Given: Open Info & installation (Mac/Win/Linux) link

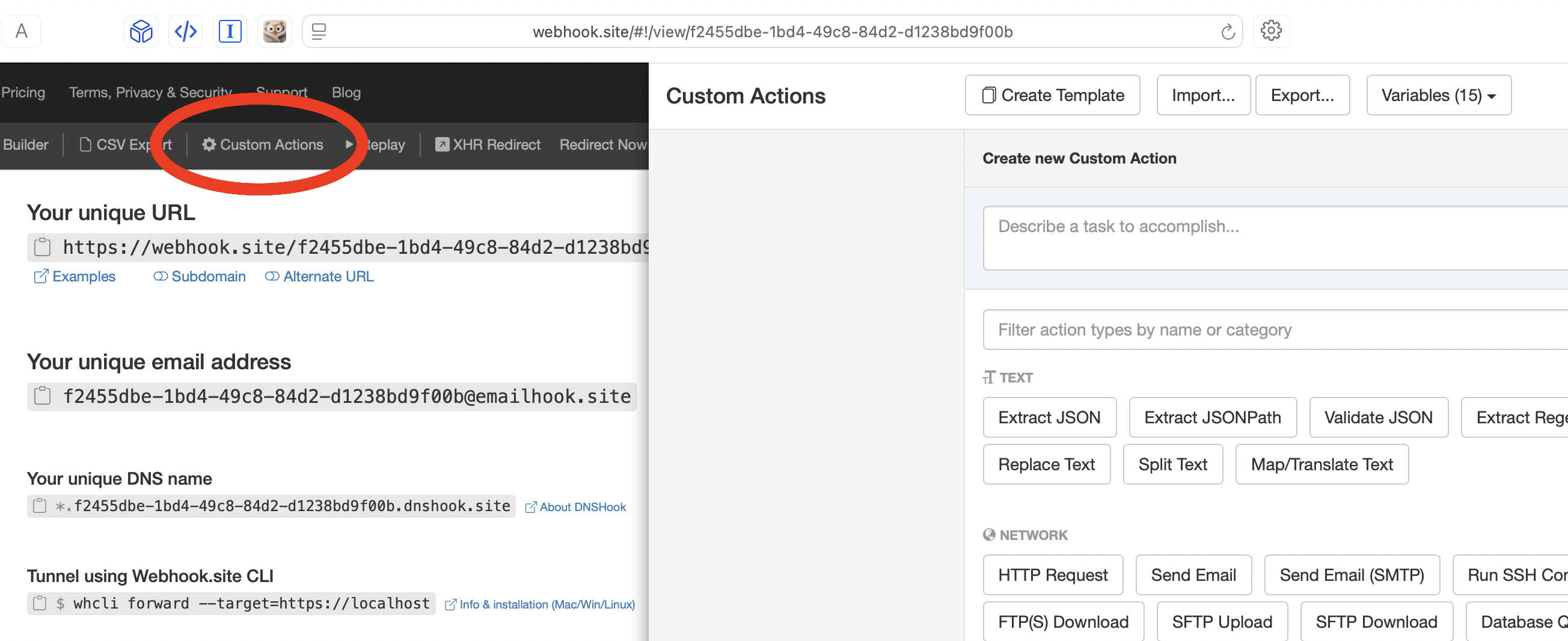Looking at the screenshot, I should pos(540,604).
